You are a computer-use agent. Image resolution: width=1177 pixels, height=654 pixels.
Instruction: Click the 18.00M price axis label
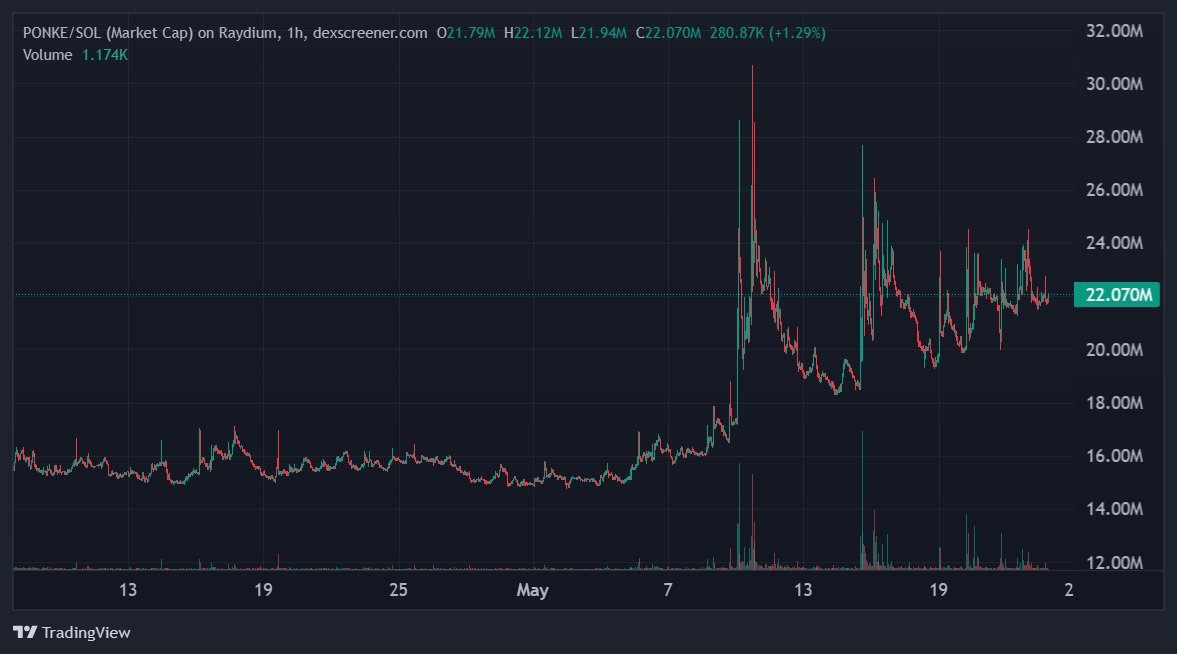[1114, 402]
